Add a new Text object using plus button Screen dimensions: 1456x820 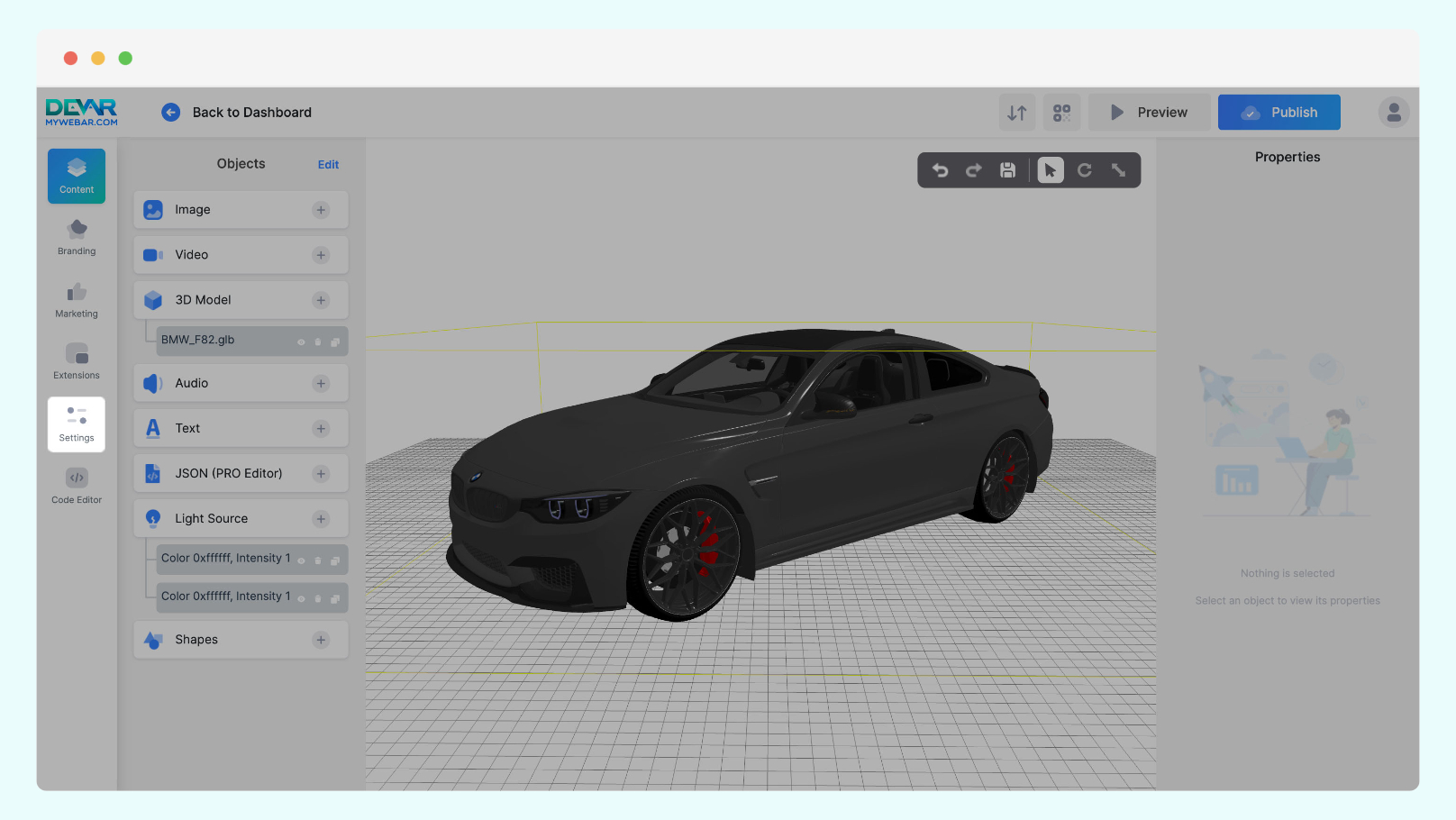(x=321, y=429)
